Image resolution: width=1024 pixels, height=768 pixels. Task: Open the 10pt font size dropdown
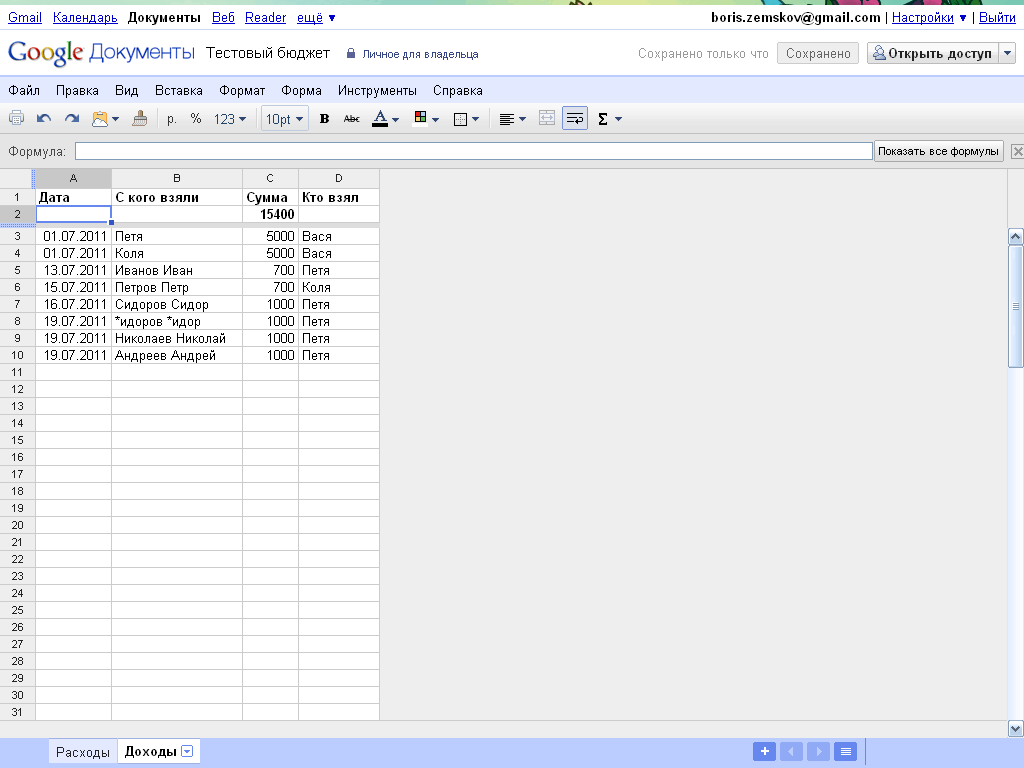[x=284, y=119]
